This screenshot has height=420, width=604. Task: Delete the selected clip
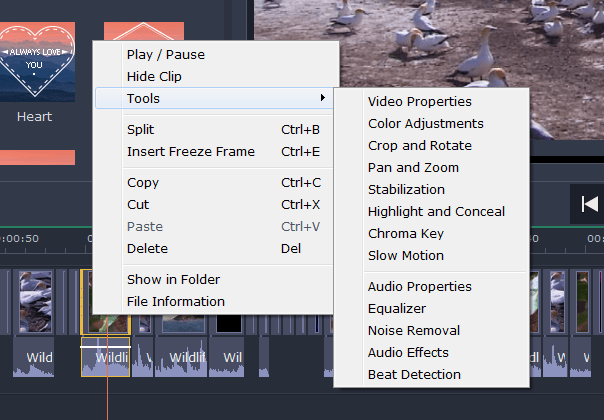point(147,248)
